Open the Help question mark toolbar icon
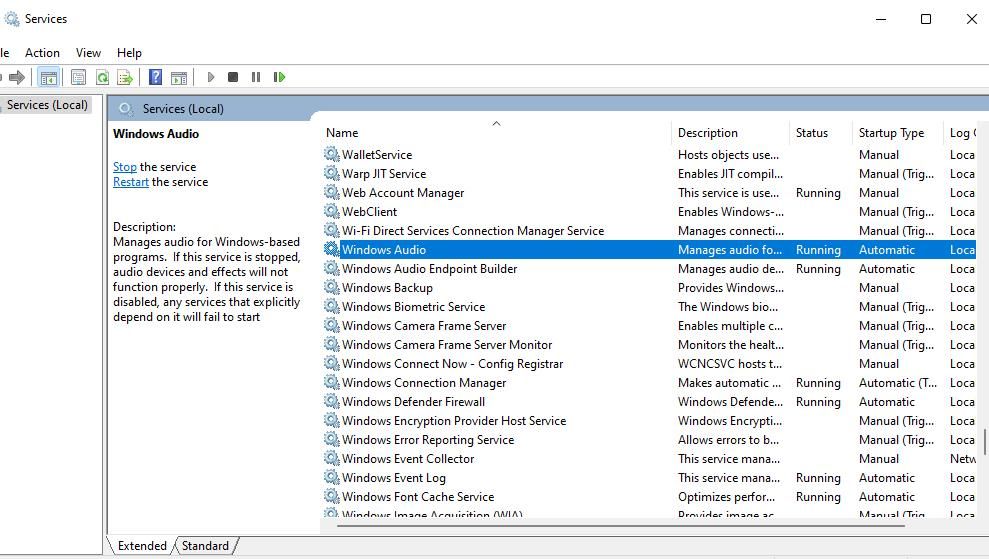This screenshot has width=989, height=559. tap(155, 77)
